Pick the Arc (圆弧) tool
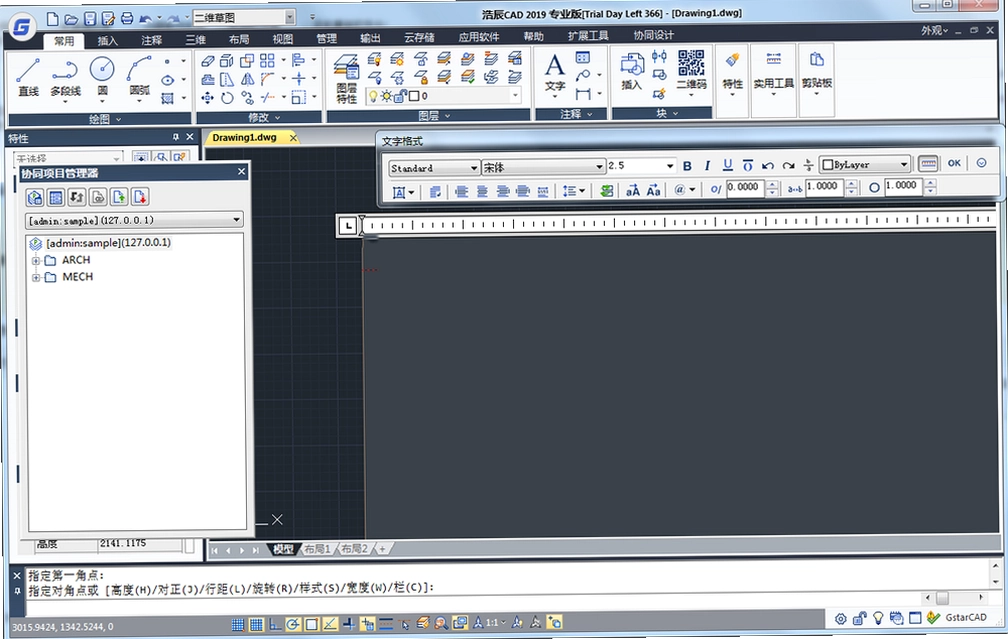Viewport: 1008px width, 639px height. coord(140,77)
